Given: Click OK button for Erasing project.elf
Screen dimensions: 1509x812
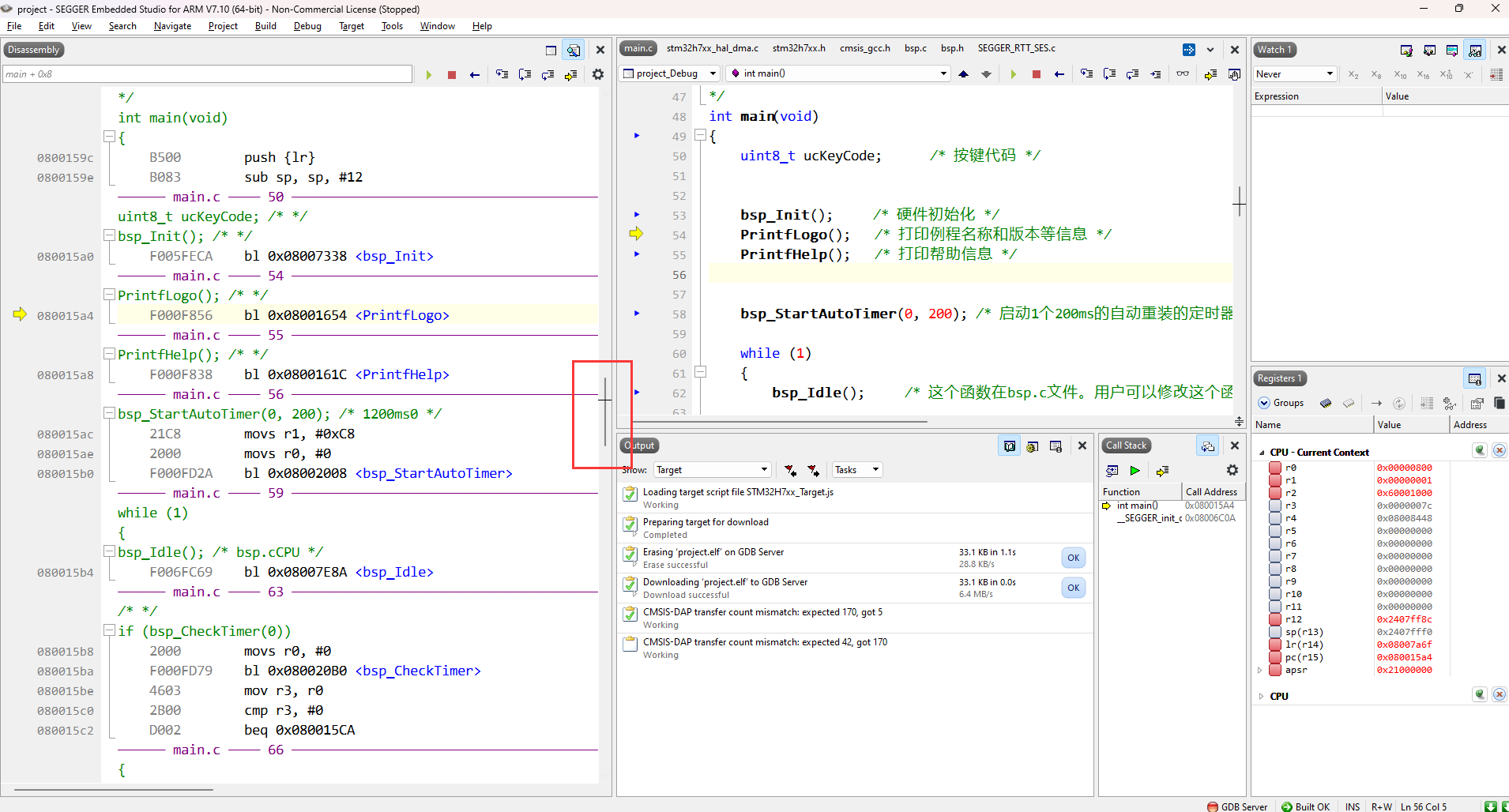Looking at the screenshot, I should coord(1074,558).
